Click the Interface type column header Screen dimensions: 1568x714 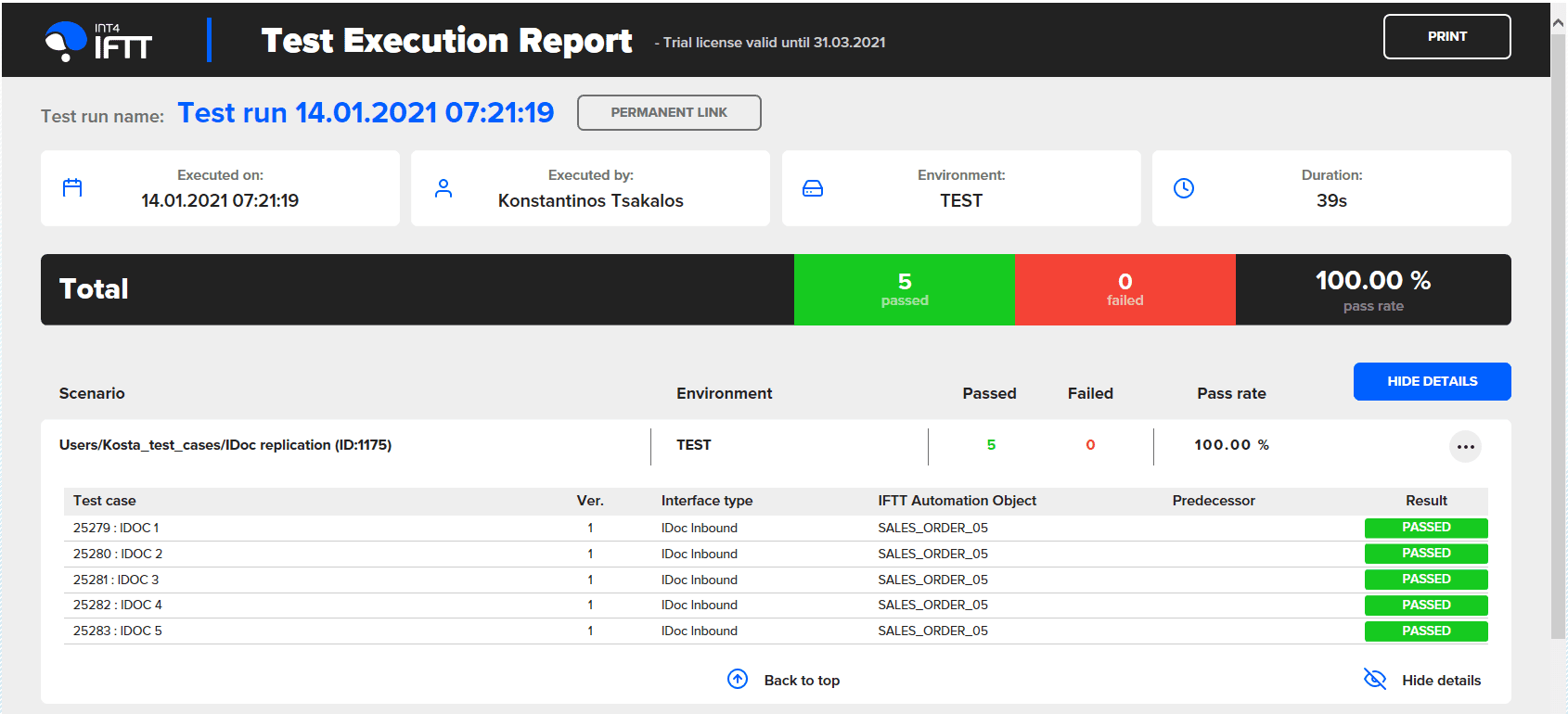707,501
